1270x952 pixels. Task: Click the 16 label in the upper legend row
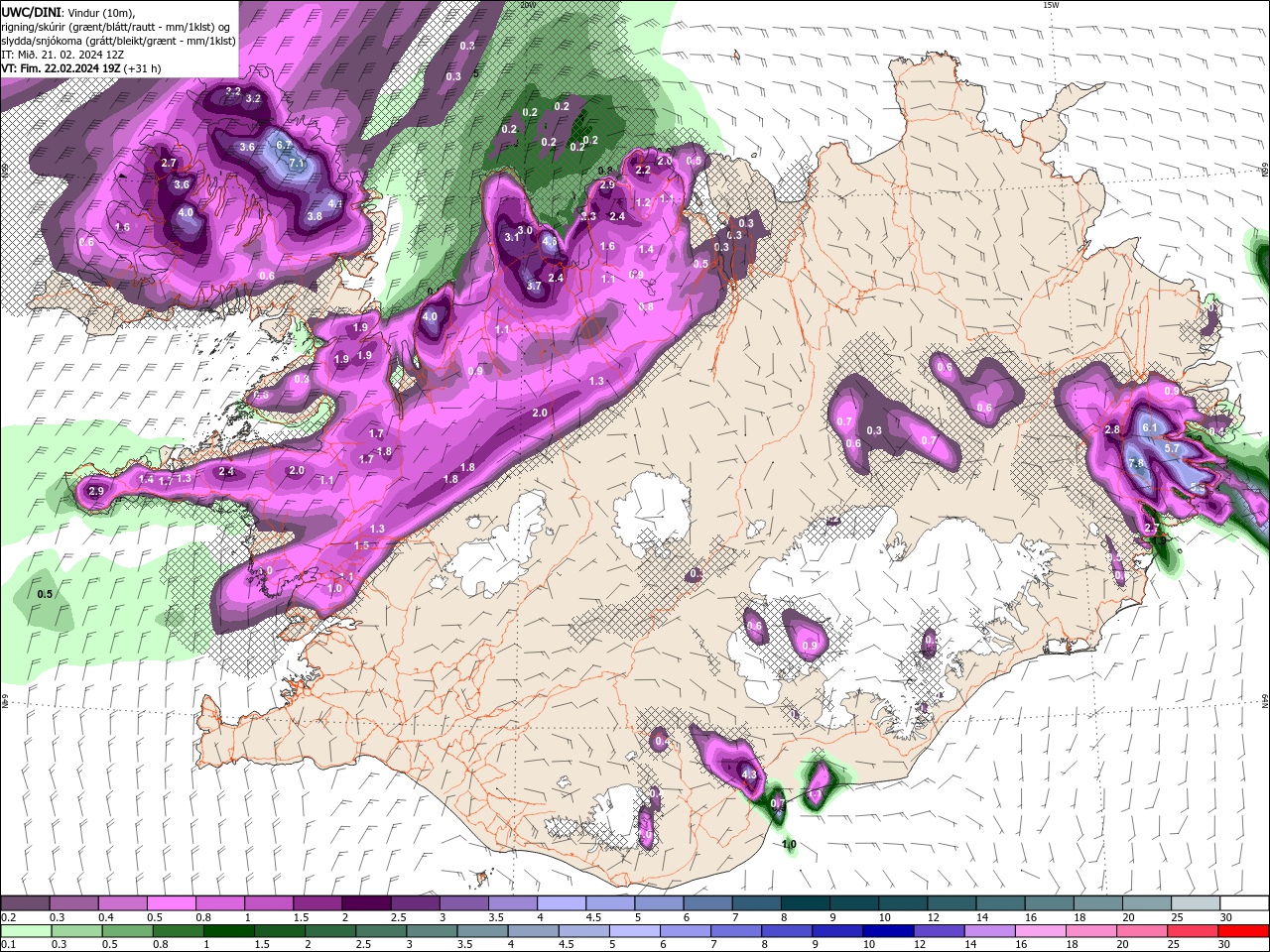tap(1032, 917)
